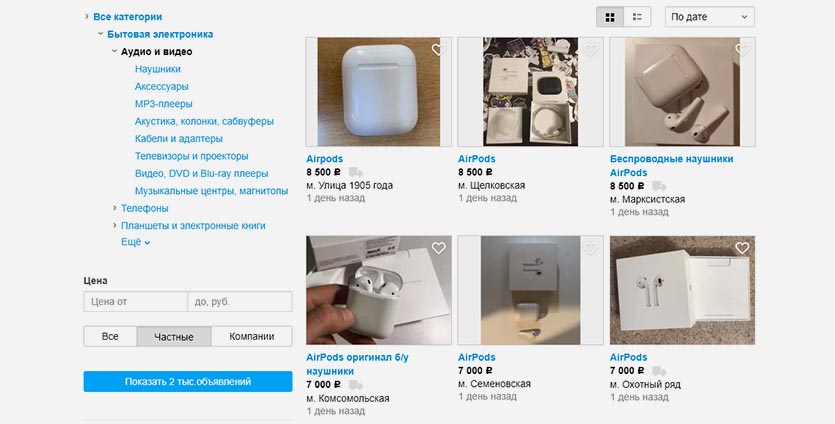Focus the Цена от input field
Viewport: 835px width, 424px height.
tap(136, 301)
